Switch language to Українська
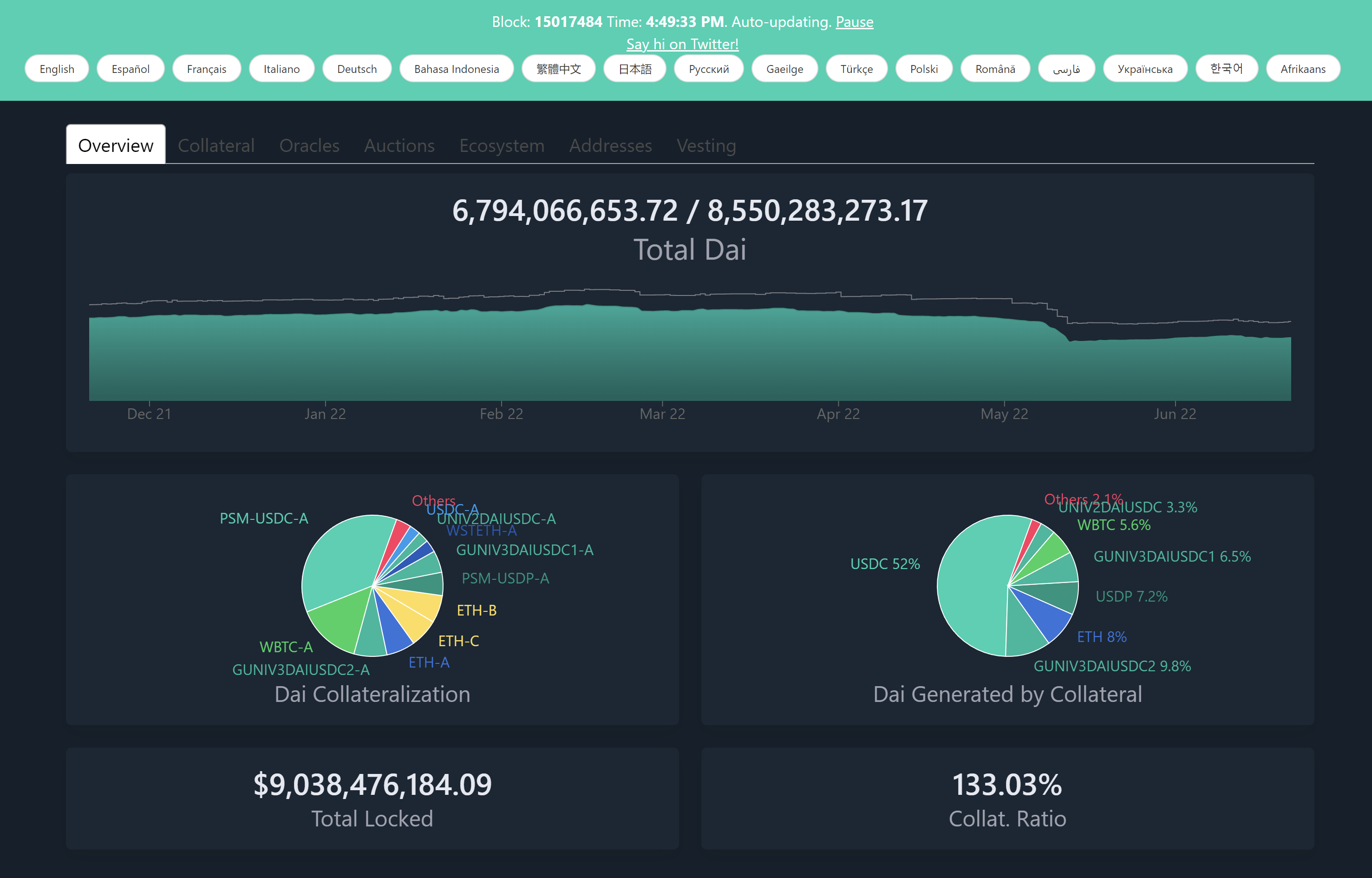 1145,68
